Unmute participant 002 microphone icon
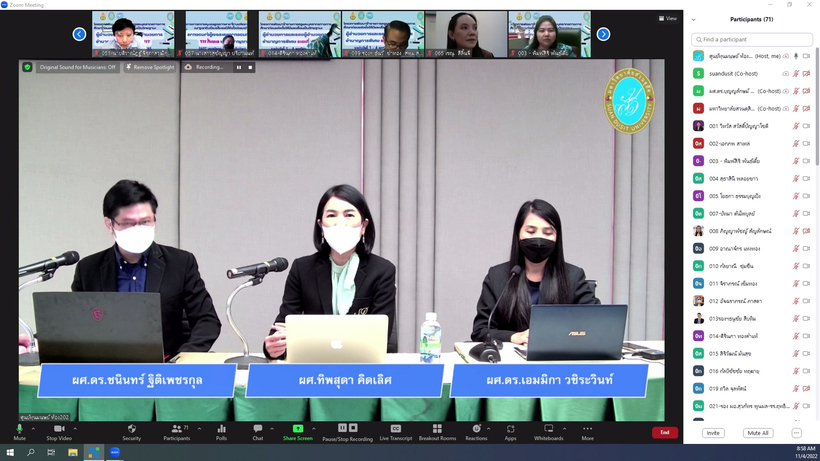The width and height of the screenshot is (820, 461). click(796, 143)
